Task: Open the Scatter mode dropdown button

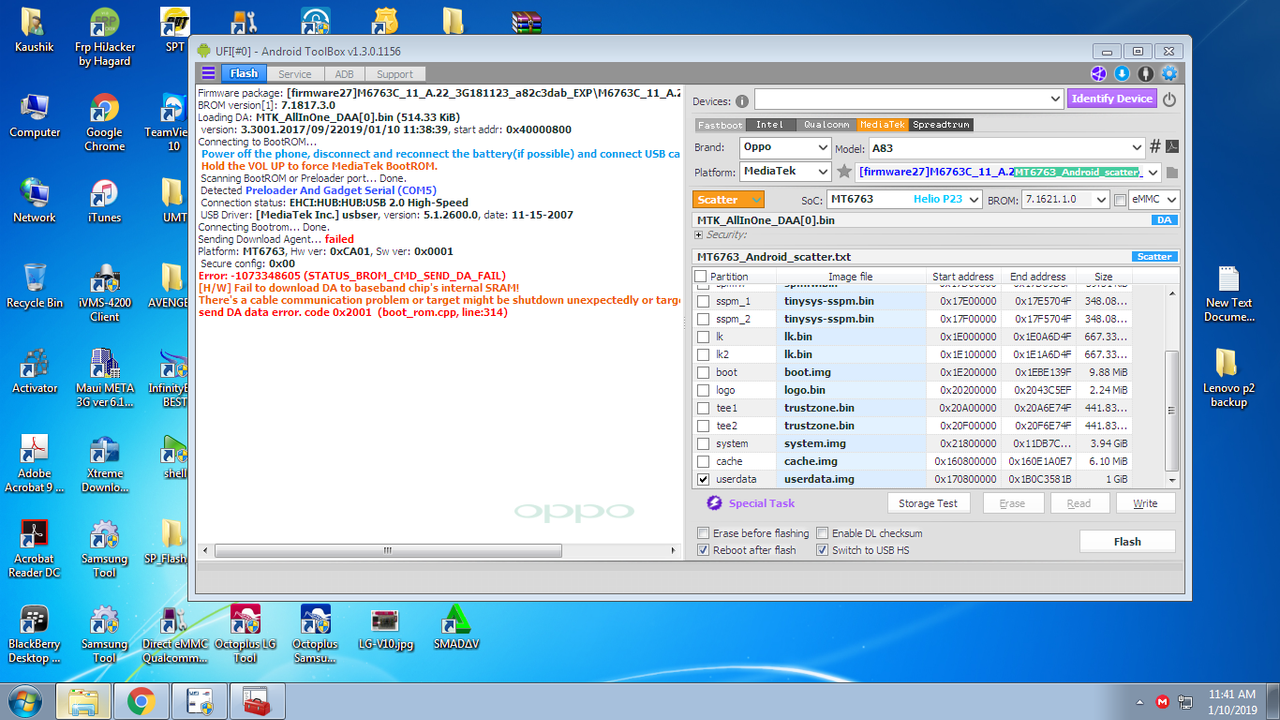Action: [728, 199]
